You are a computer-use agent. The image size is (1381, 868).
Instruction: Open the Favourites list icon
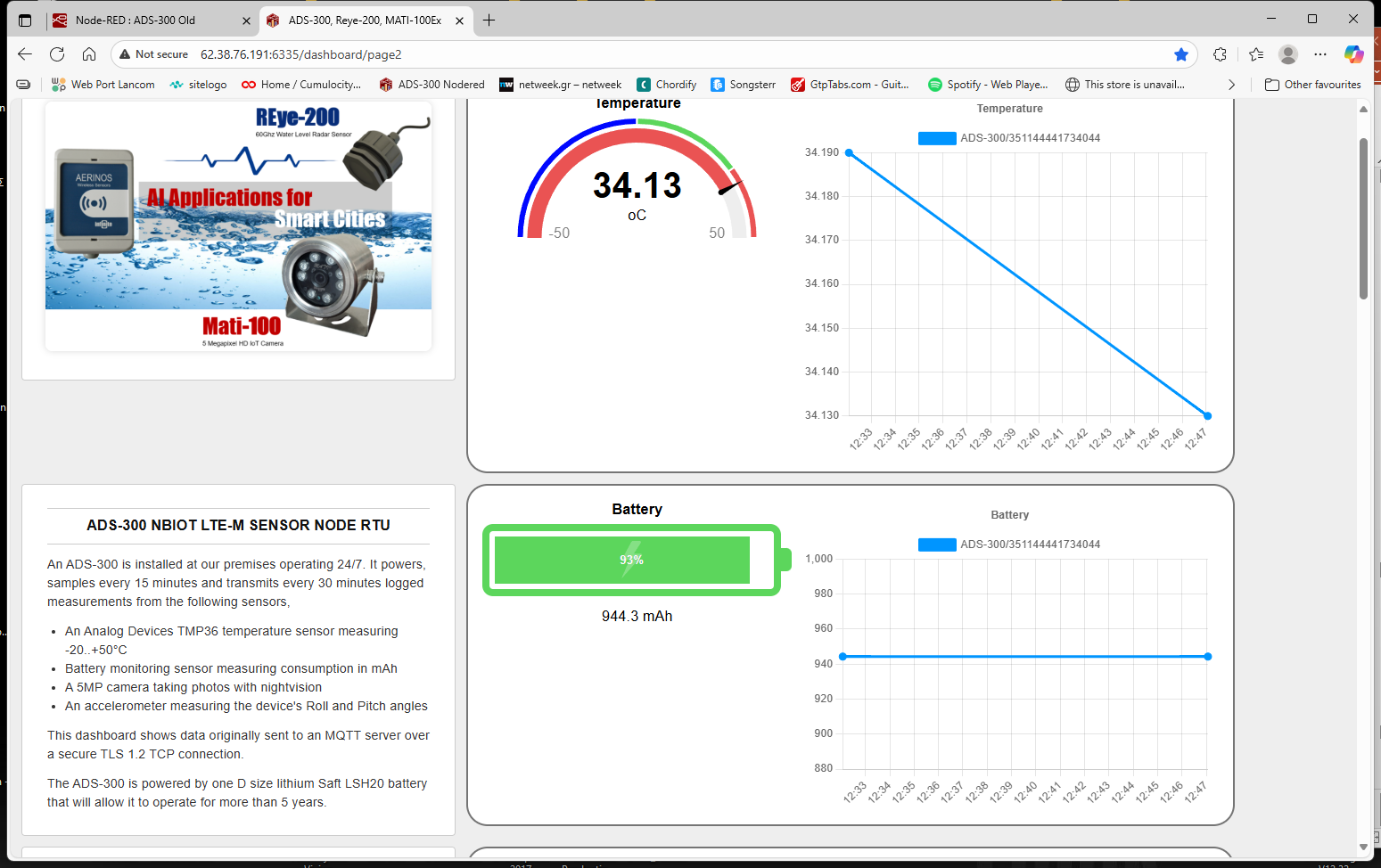1256,54
